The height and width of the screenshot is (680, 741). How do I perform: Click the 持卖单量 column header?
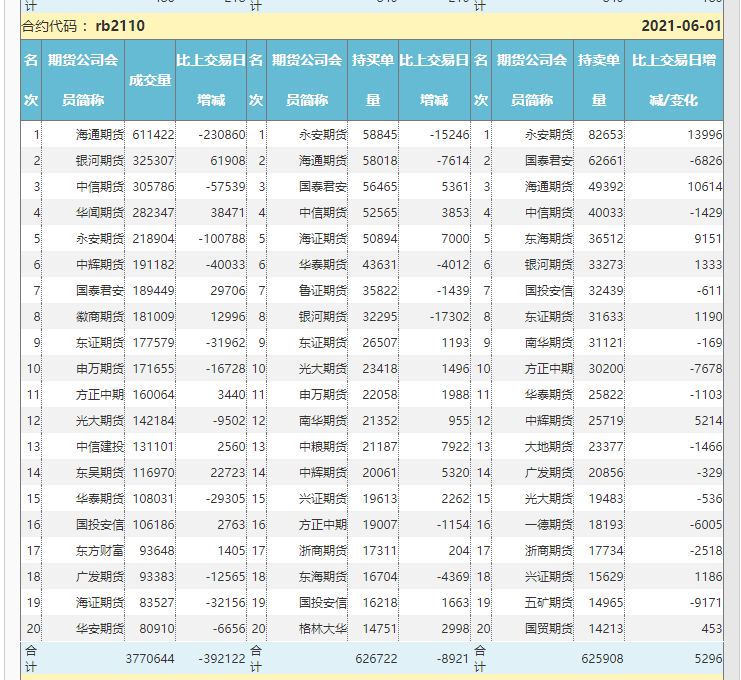599,80
